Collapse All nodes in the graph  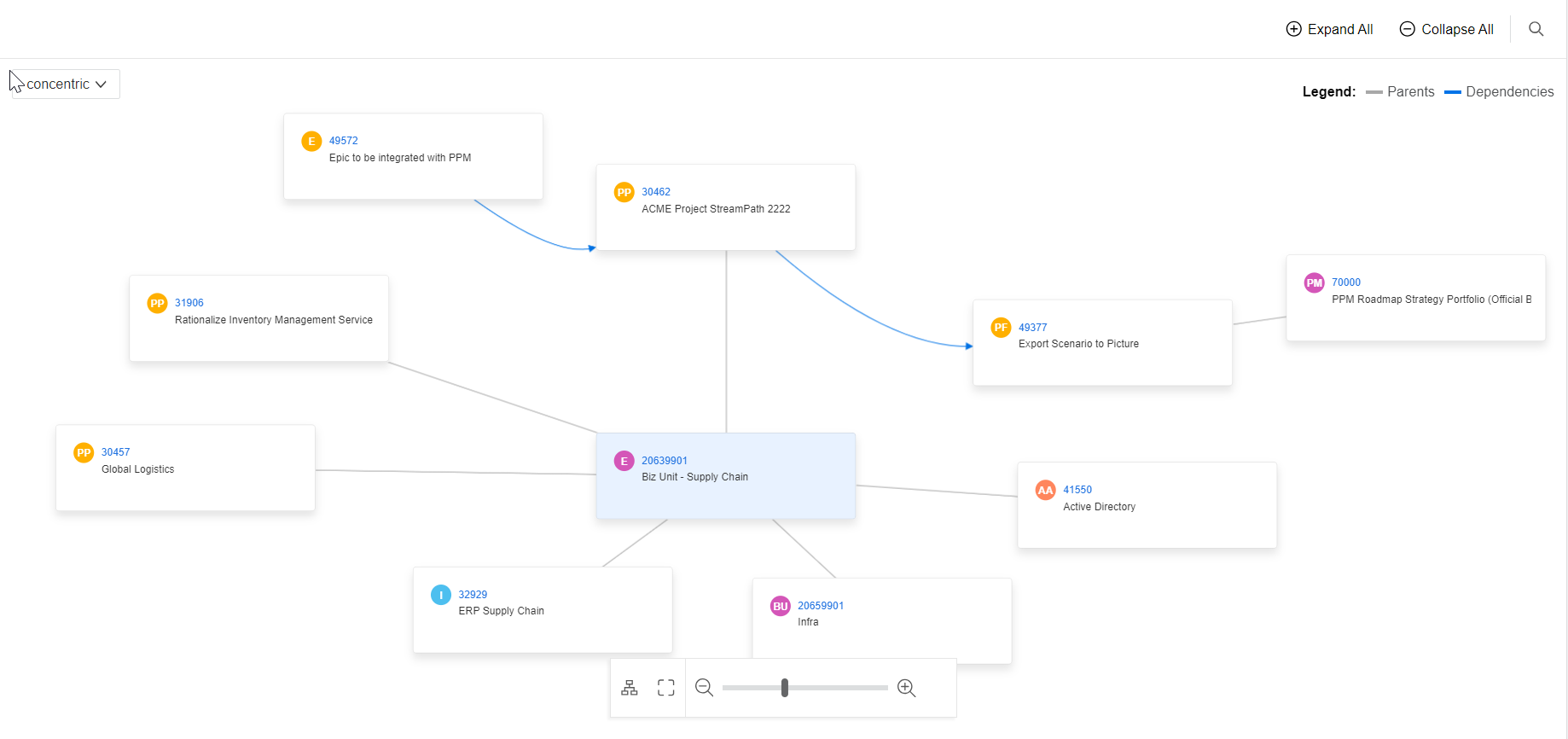click(1447, 29)
